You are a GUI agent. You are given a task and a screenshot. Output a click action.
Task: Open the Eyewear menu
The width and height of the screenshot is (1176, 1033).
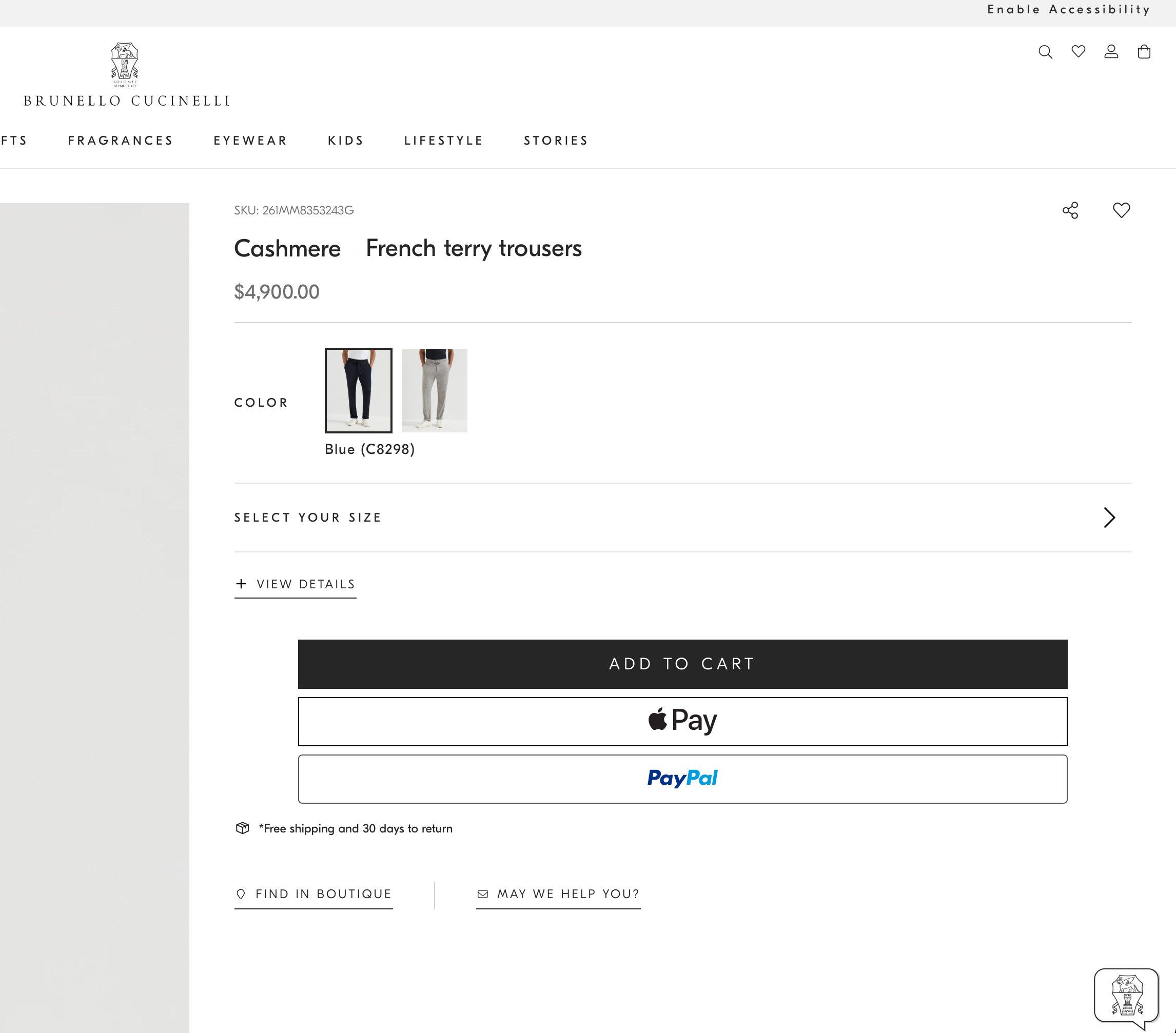tap(250, 141)
